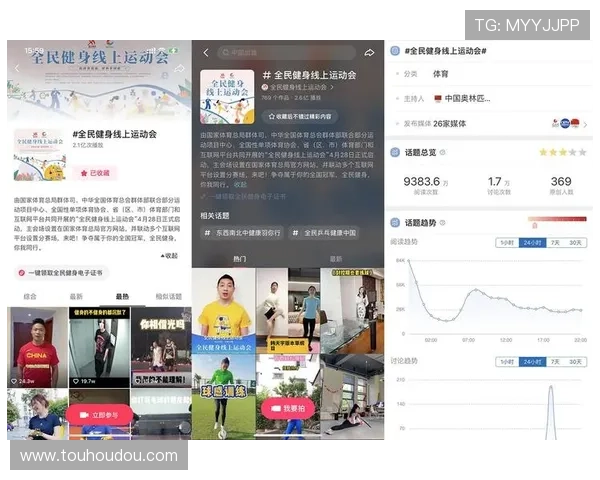Click the info icon next to 话题趋势

442,222
